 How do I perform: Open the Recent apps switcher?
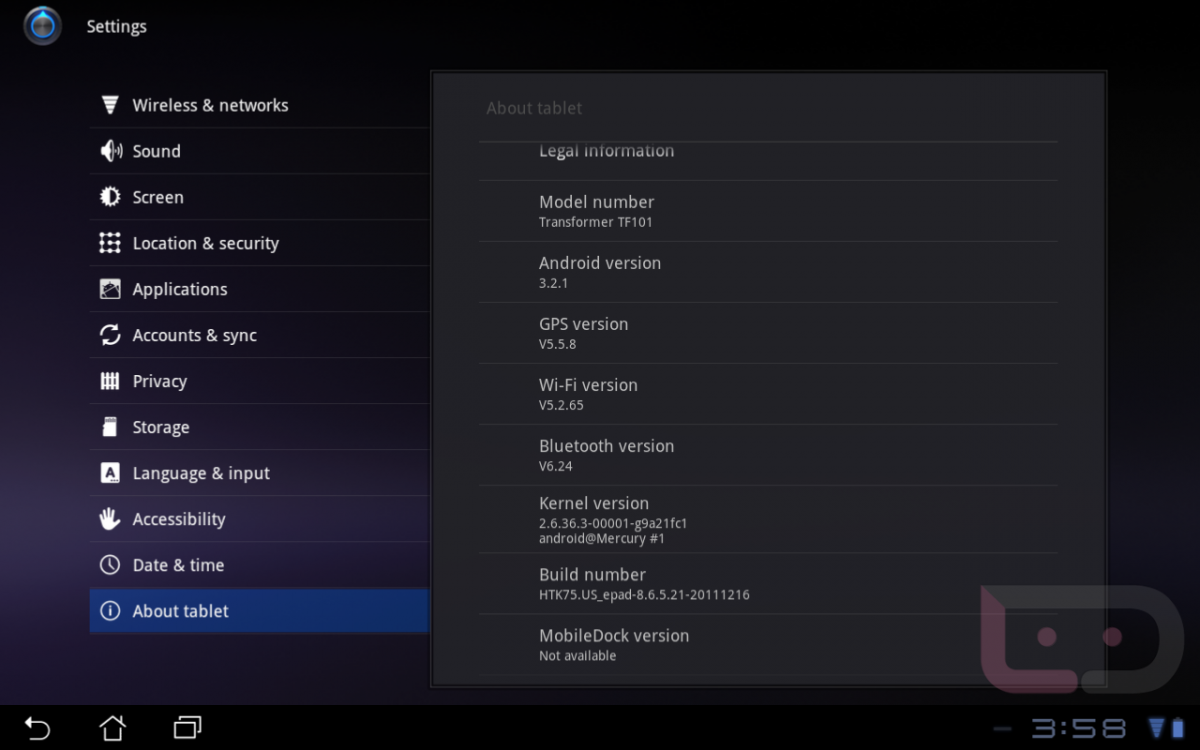pos(187,727)
